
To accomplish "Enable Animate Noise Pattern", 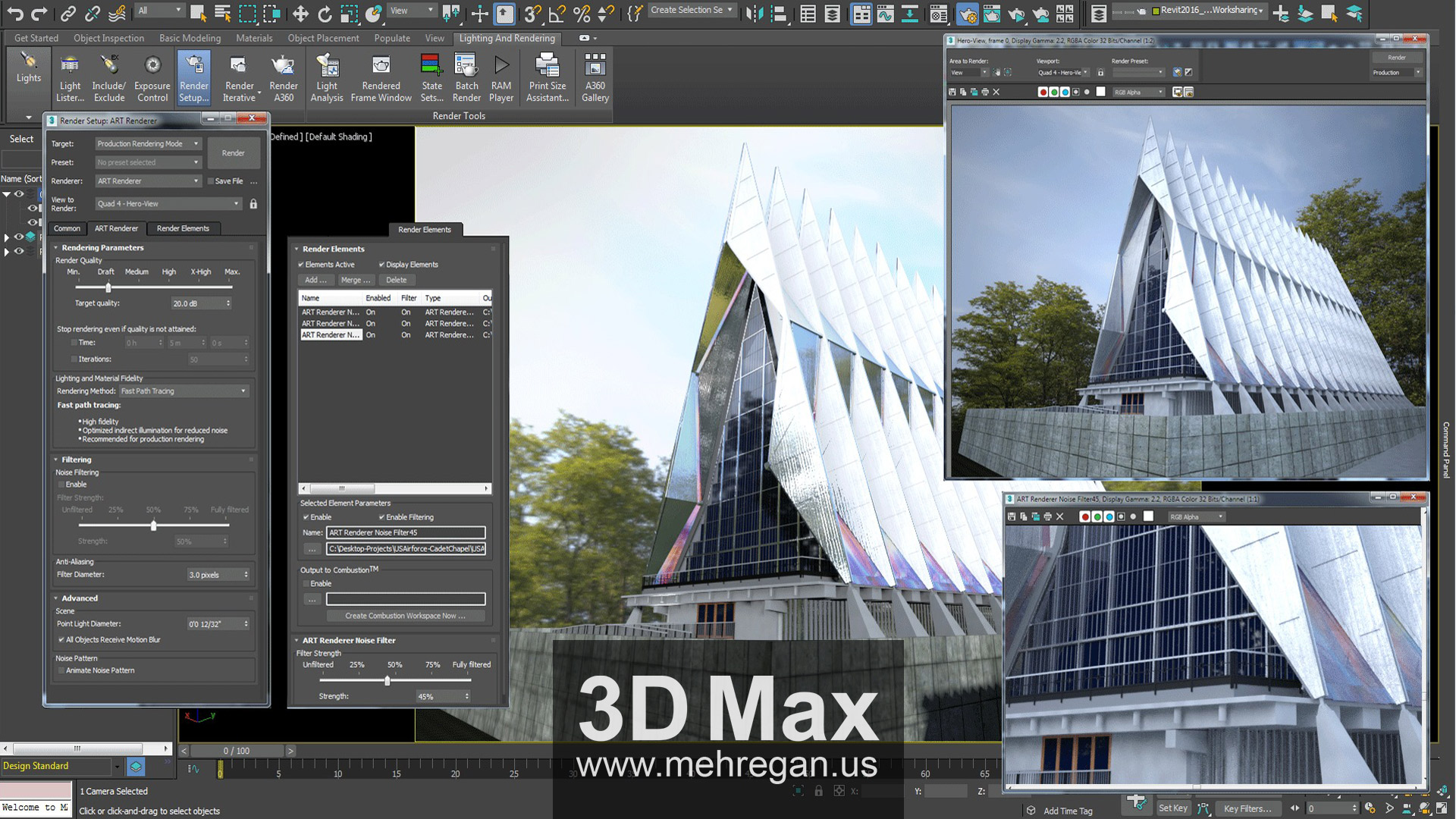I will coord(61,670).
